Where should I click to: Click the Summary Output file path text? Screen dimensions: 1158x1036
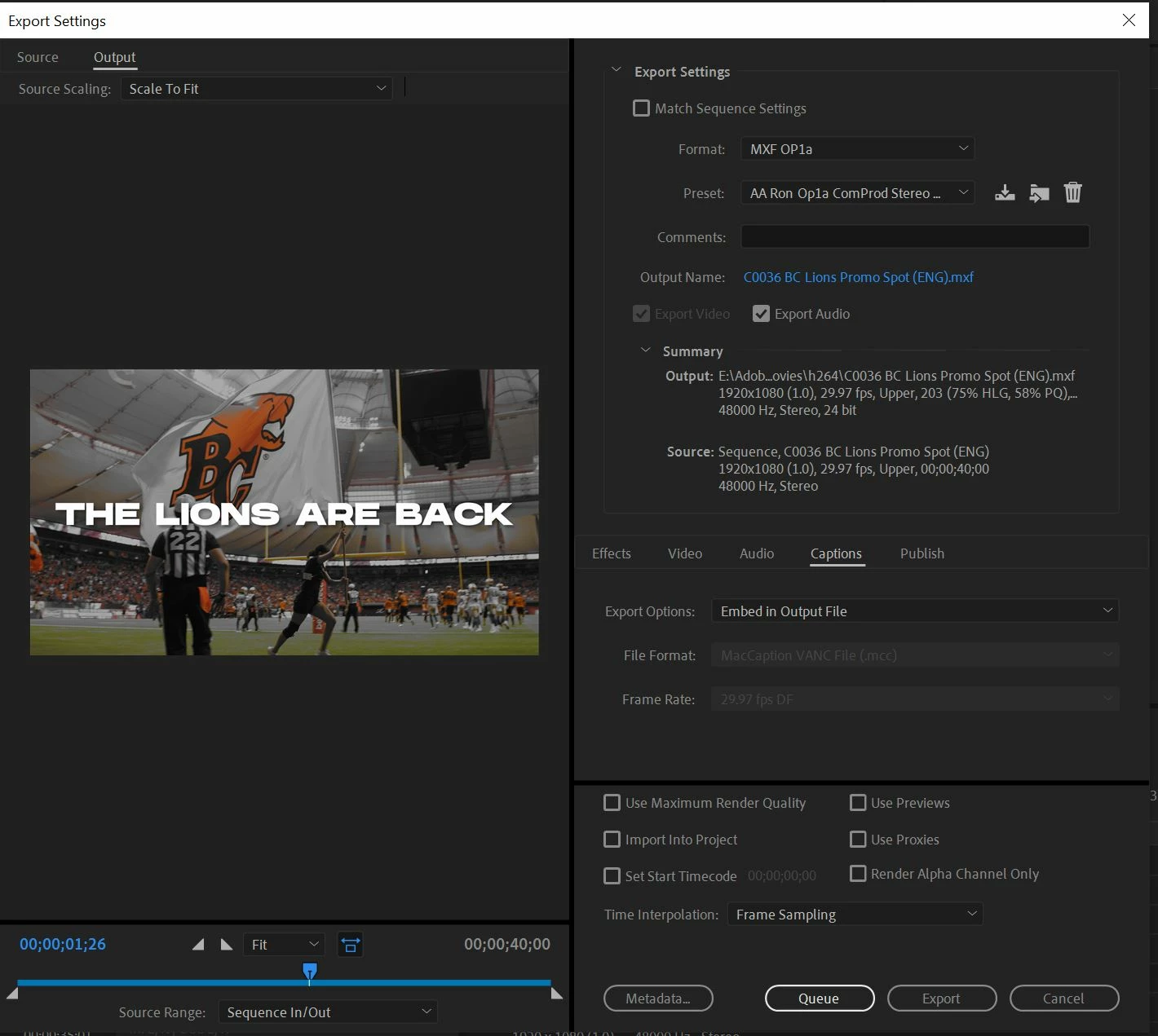tap(896, 376)
